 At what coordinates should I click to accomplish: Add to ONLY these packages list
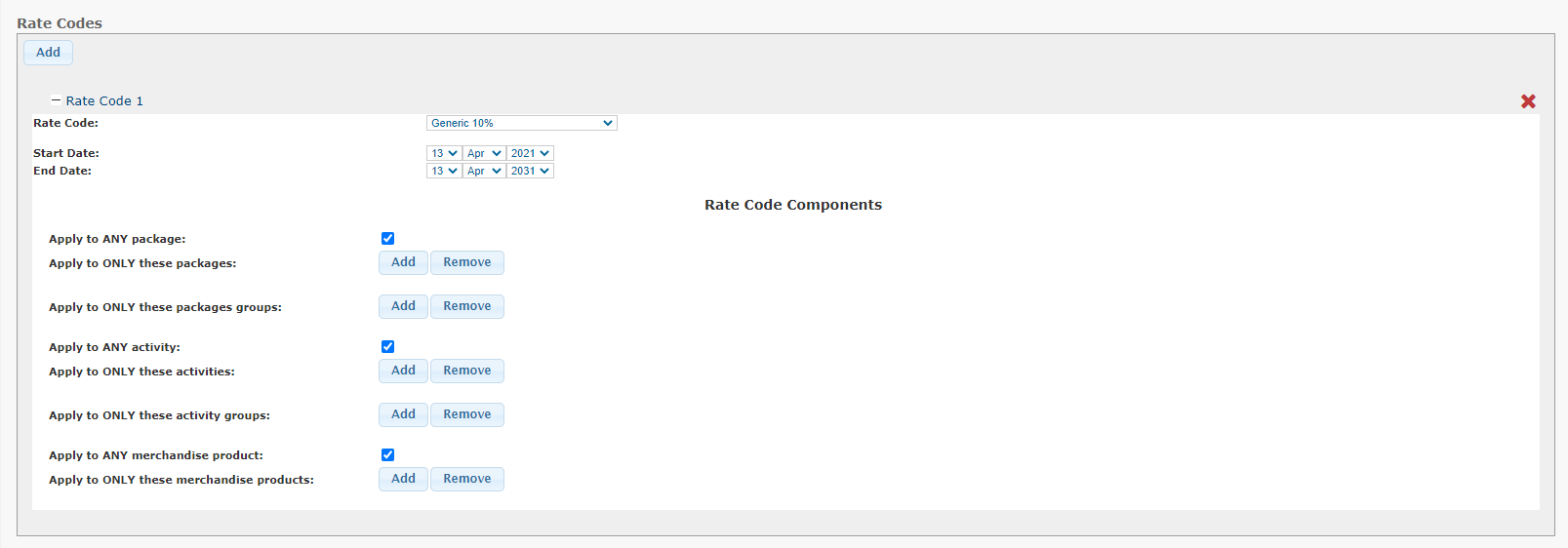click(x=403, y=262)
